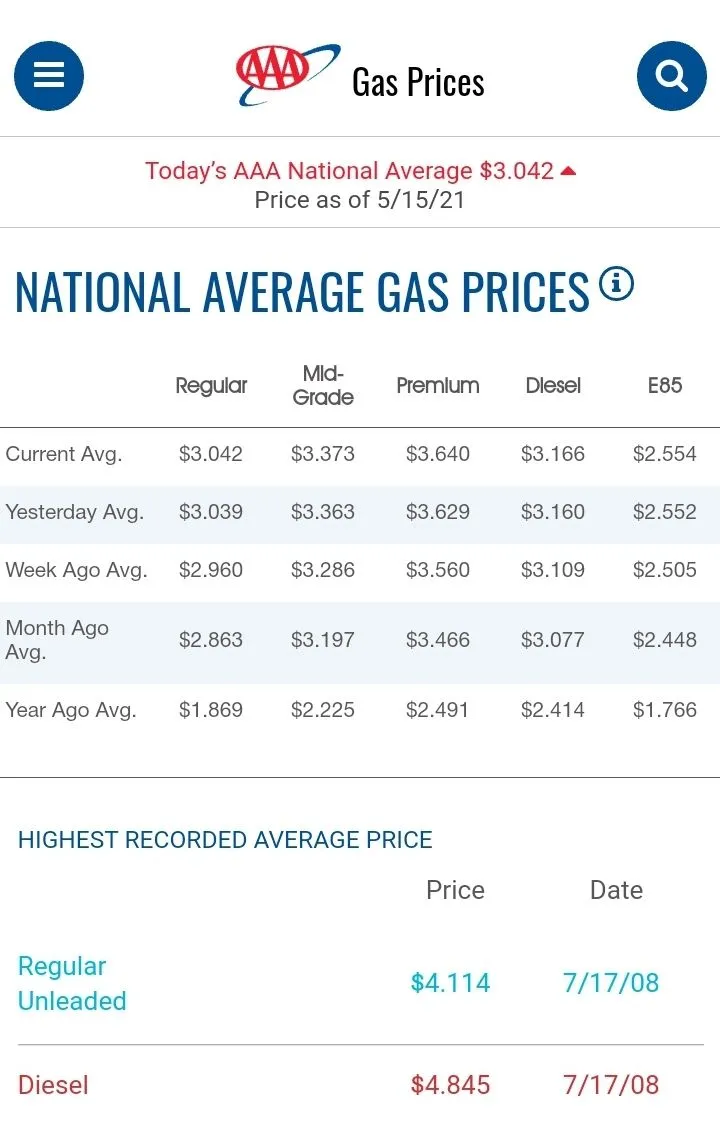720x1125 pixels.
Task: Select the Mid-Grade column header
Action: 322,385
